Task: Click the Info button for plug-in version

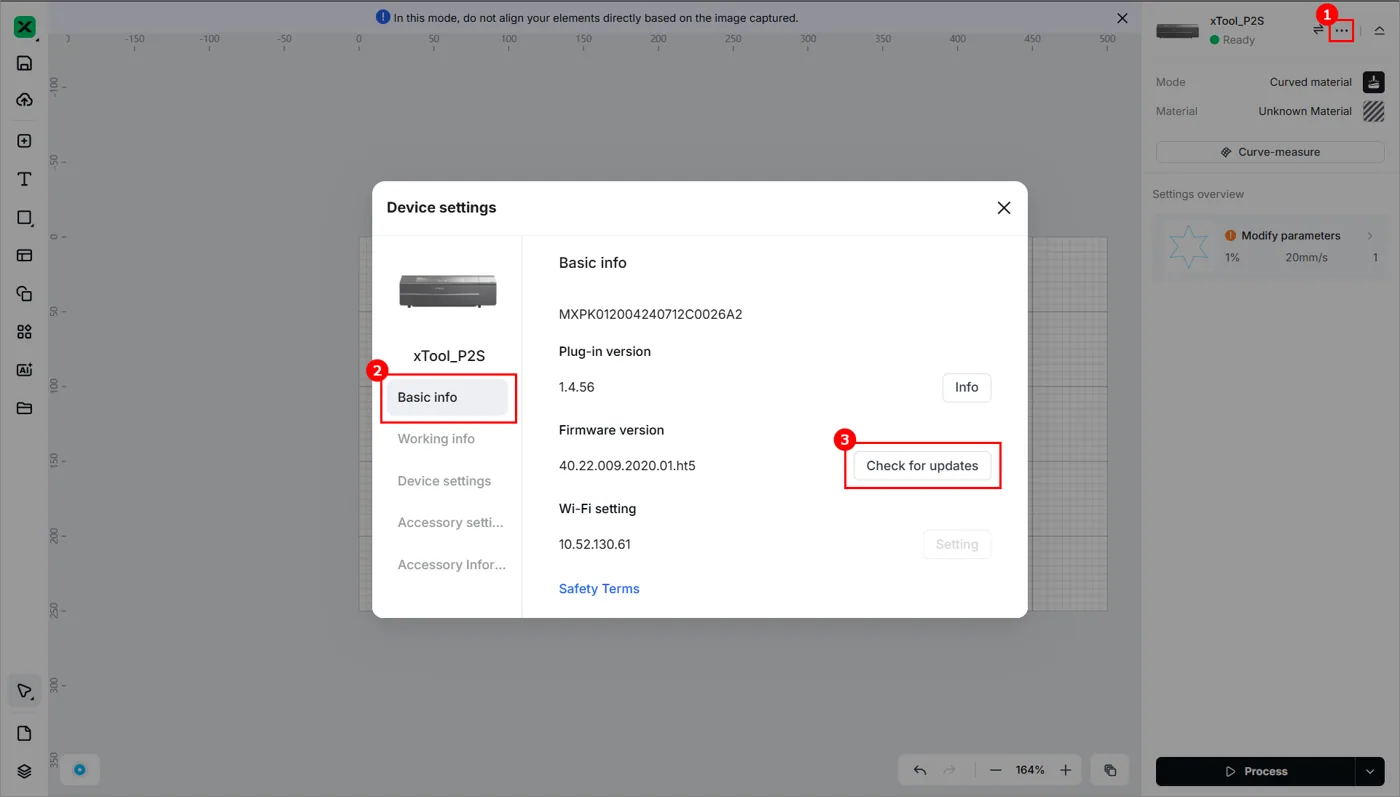Action: 967,387
